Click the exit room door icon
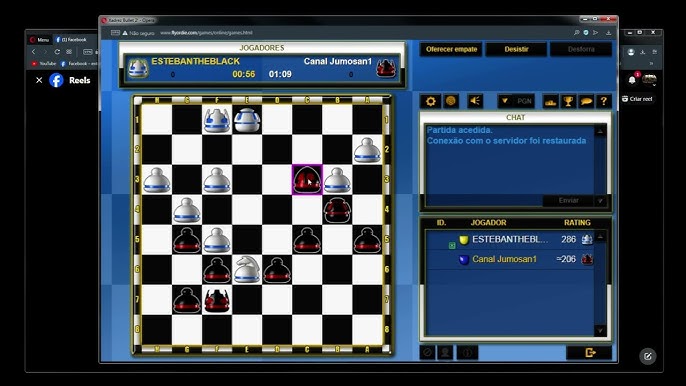Viewport: 686px width, 386px height. 589,352
